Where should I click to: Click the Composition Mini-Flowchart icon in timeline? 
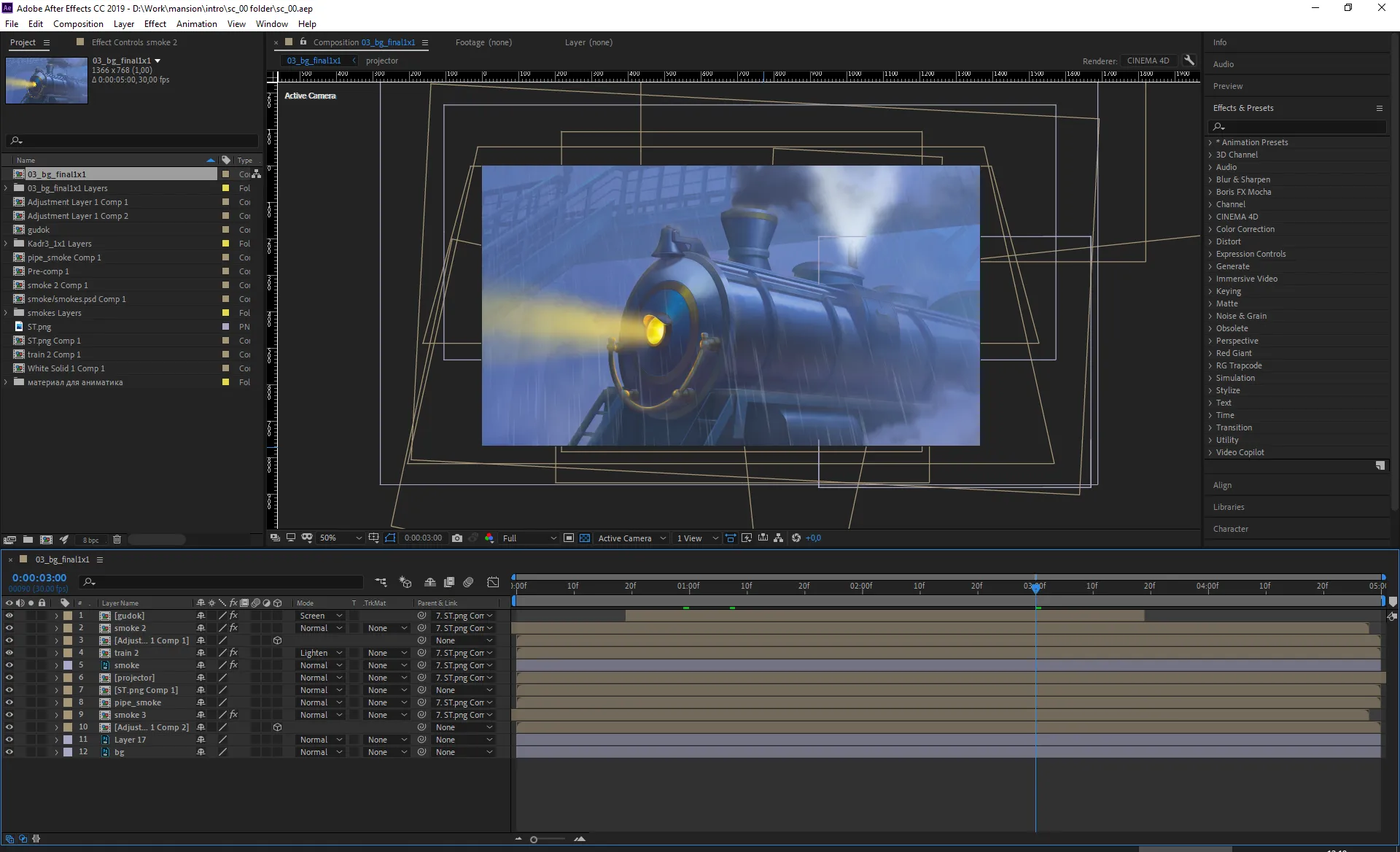[381, 582]
